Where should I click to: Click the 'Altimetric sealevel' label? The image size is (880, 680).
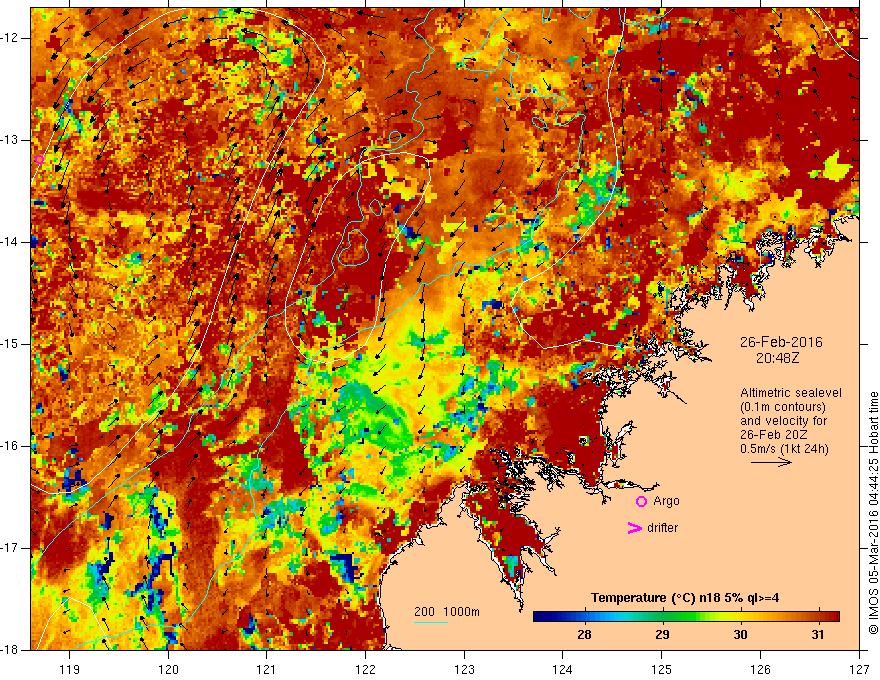click(791, 393)
